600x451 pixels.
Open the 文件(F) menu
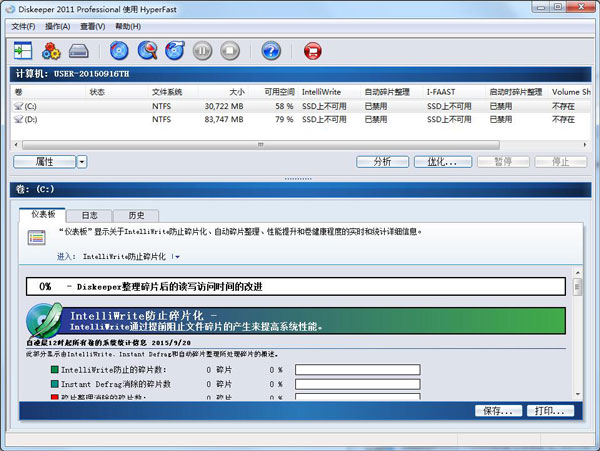tap(23, 26)
